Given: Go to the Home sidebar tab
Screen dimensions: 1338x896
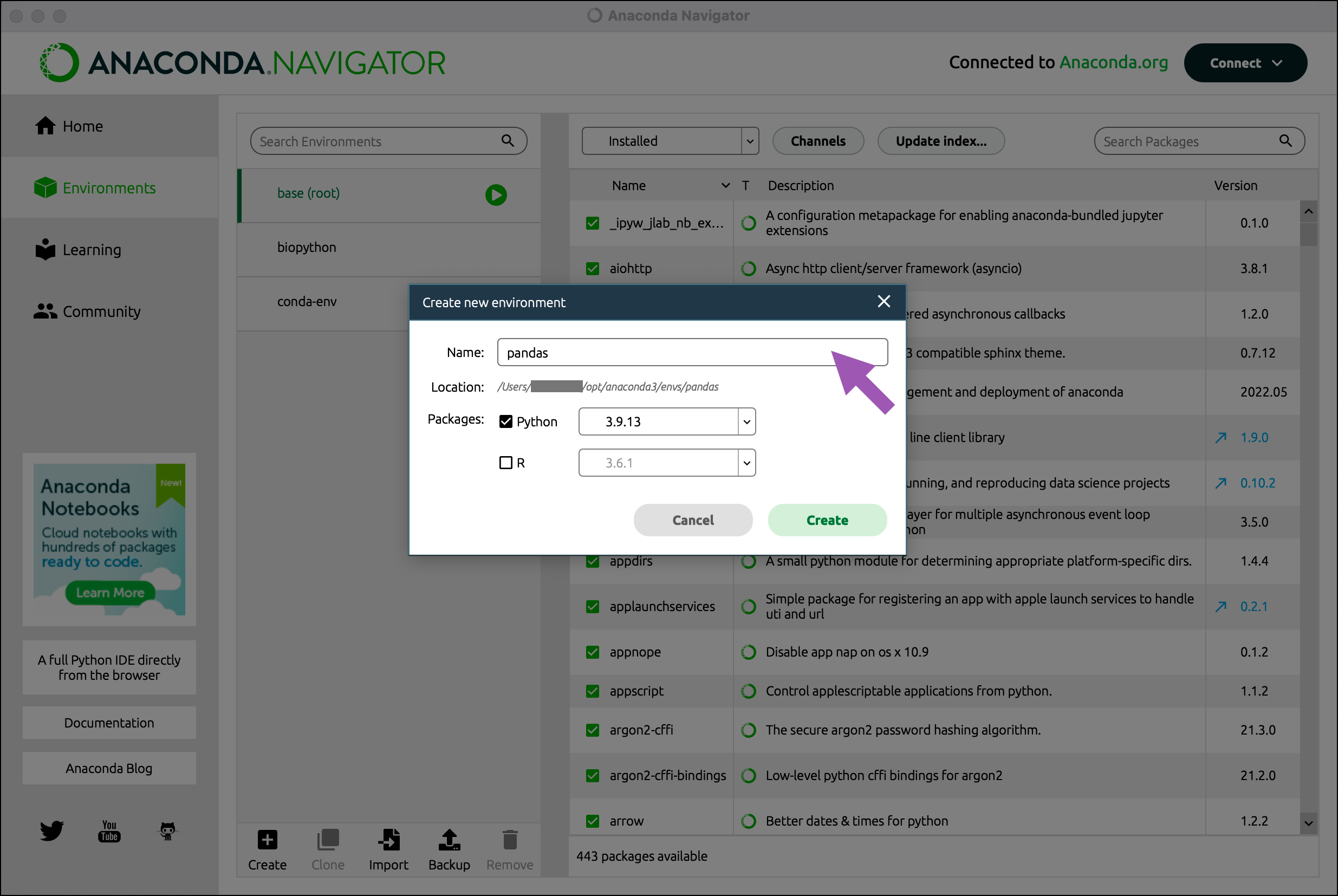Looking at the screenshot, I should click(x=82, y=126).
